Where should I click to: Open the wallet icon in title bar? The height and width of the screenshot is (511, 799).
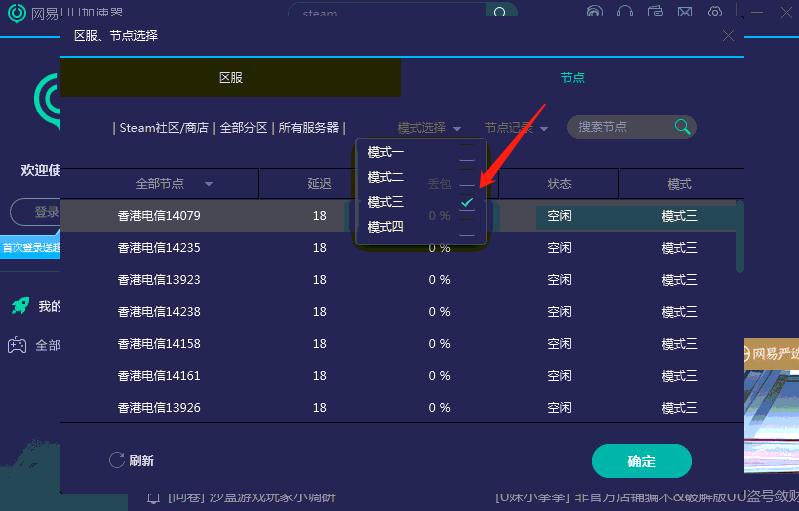tap(655, 11)
